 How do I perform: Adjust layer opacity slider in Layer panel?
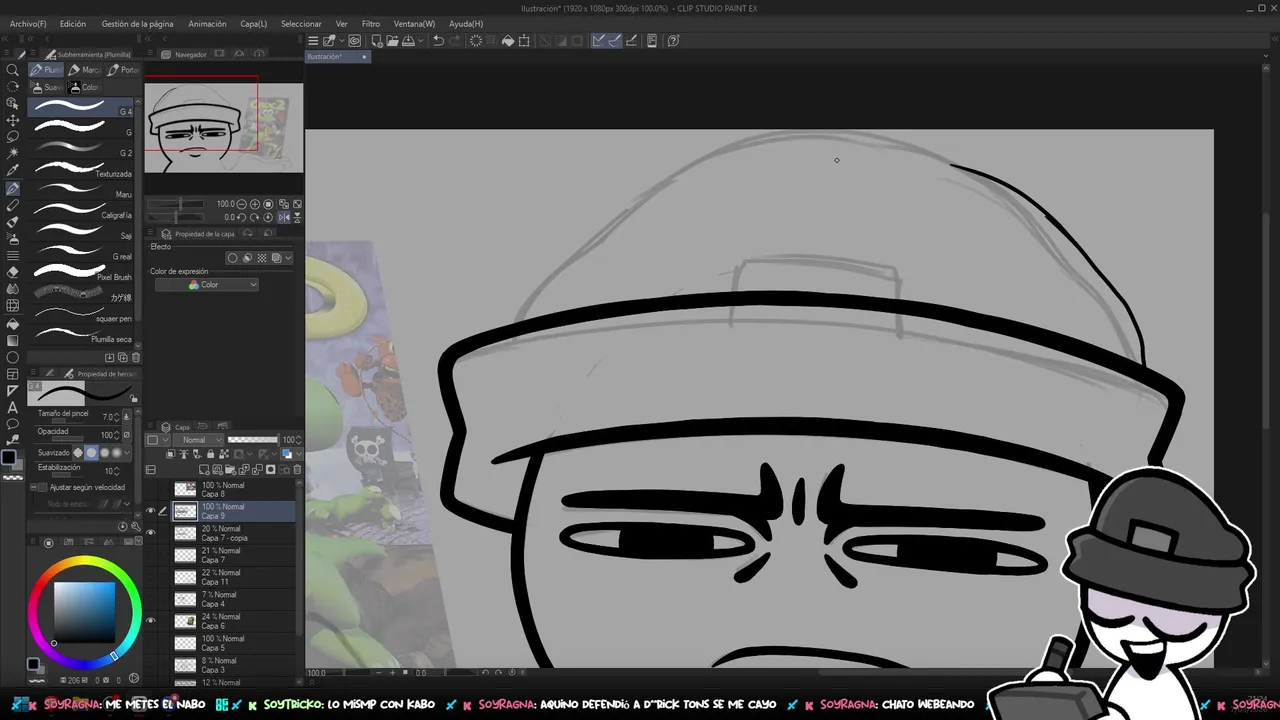[x=253, y=440]
